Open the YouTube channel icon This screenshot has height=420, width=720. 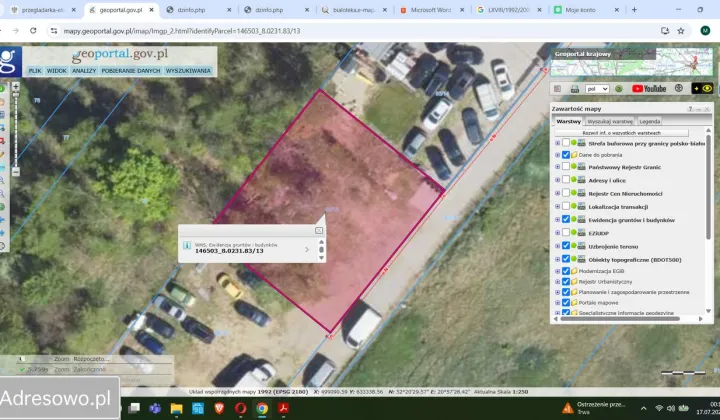pos(649,89)
